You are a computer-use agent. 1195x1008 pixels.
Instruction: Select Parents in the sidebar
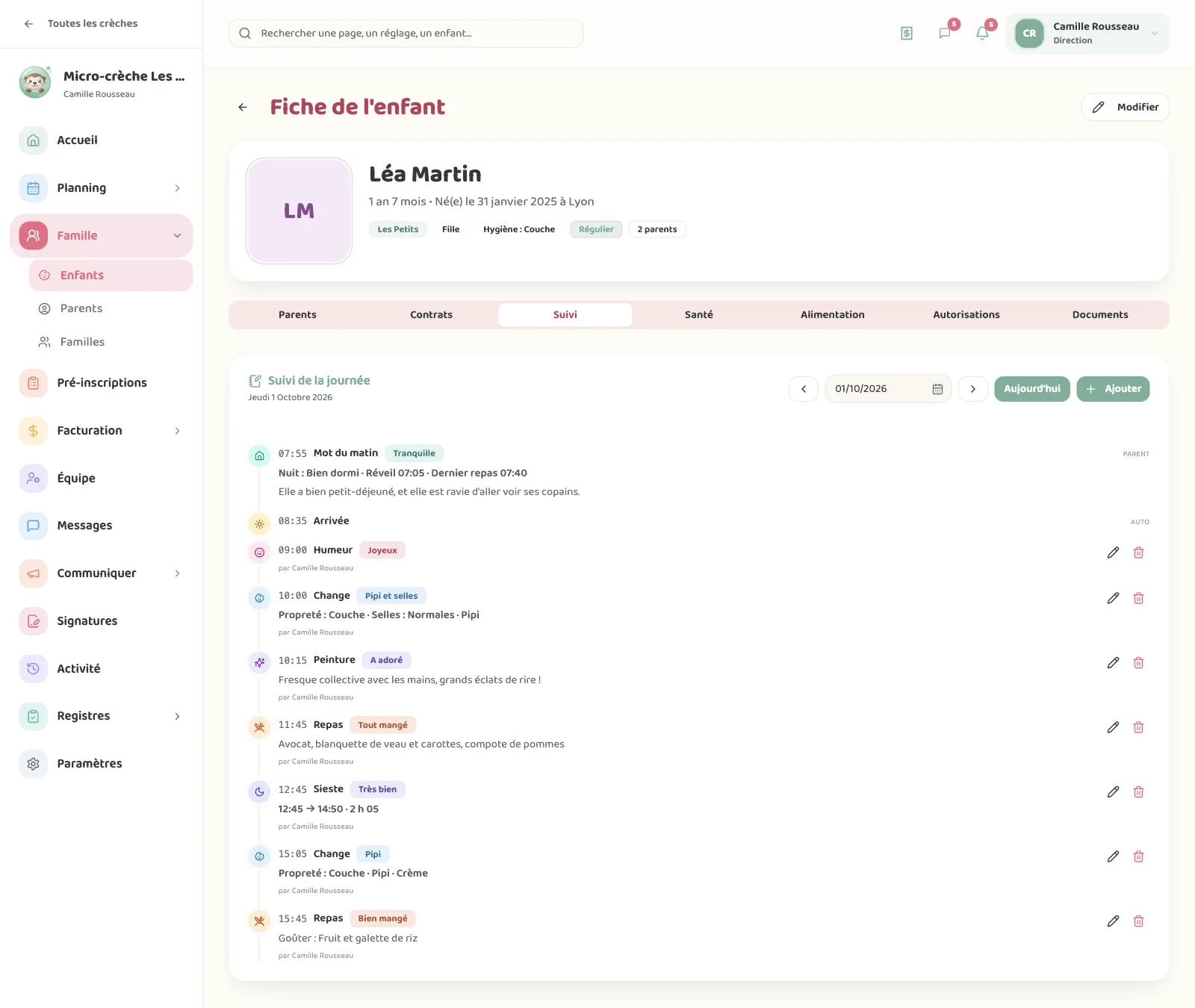pos(81,308)
